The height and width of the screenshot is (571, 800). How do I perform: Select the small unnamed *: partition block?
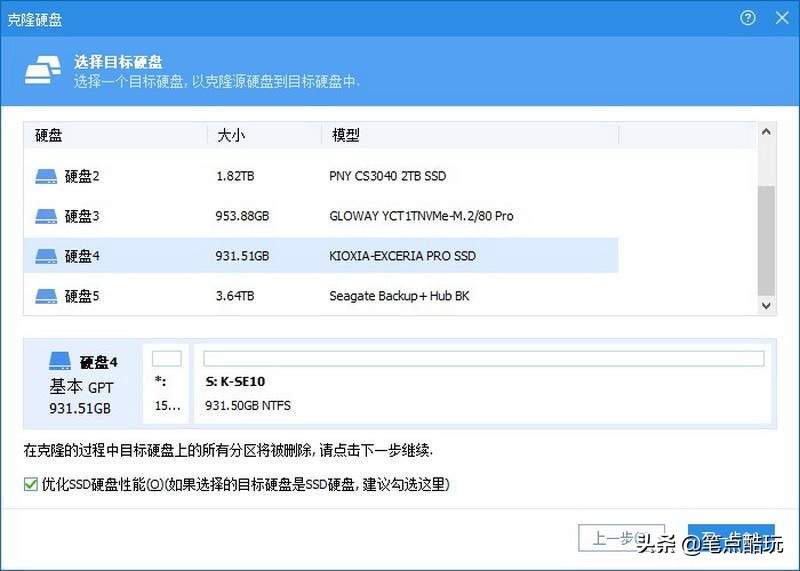[x=166, y=383]
